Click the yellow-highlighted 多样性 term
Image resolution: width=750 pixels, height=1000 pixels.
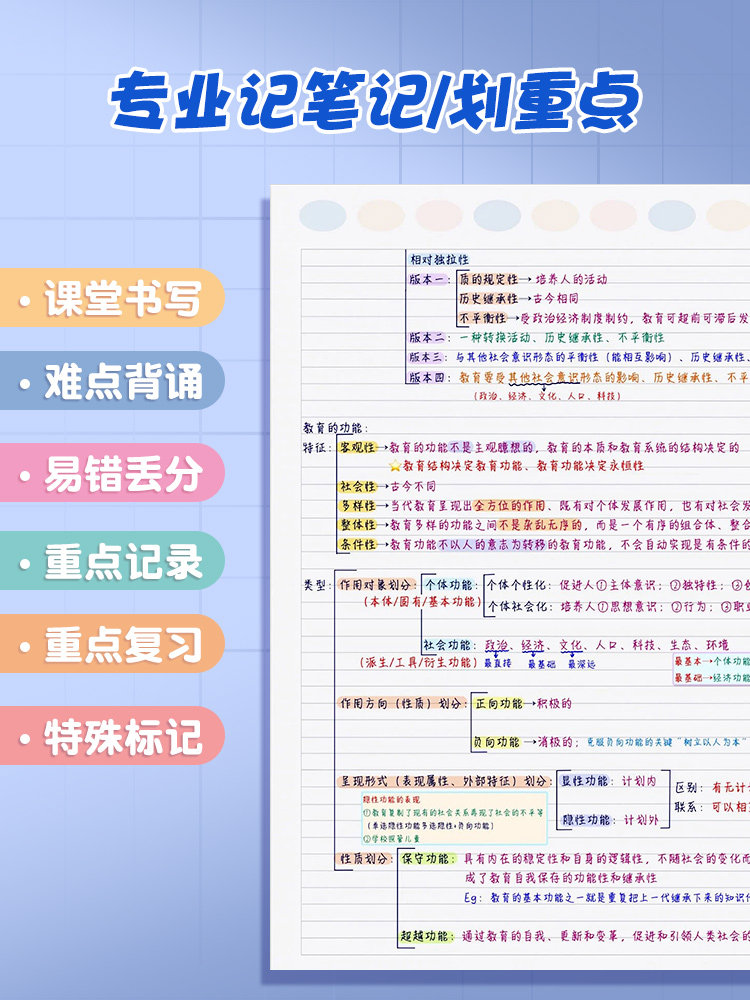click(x=357, y=506)
